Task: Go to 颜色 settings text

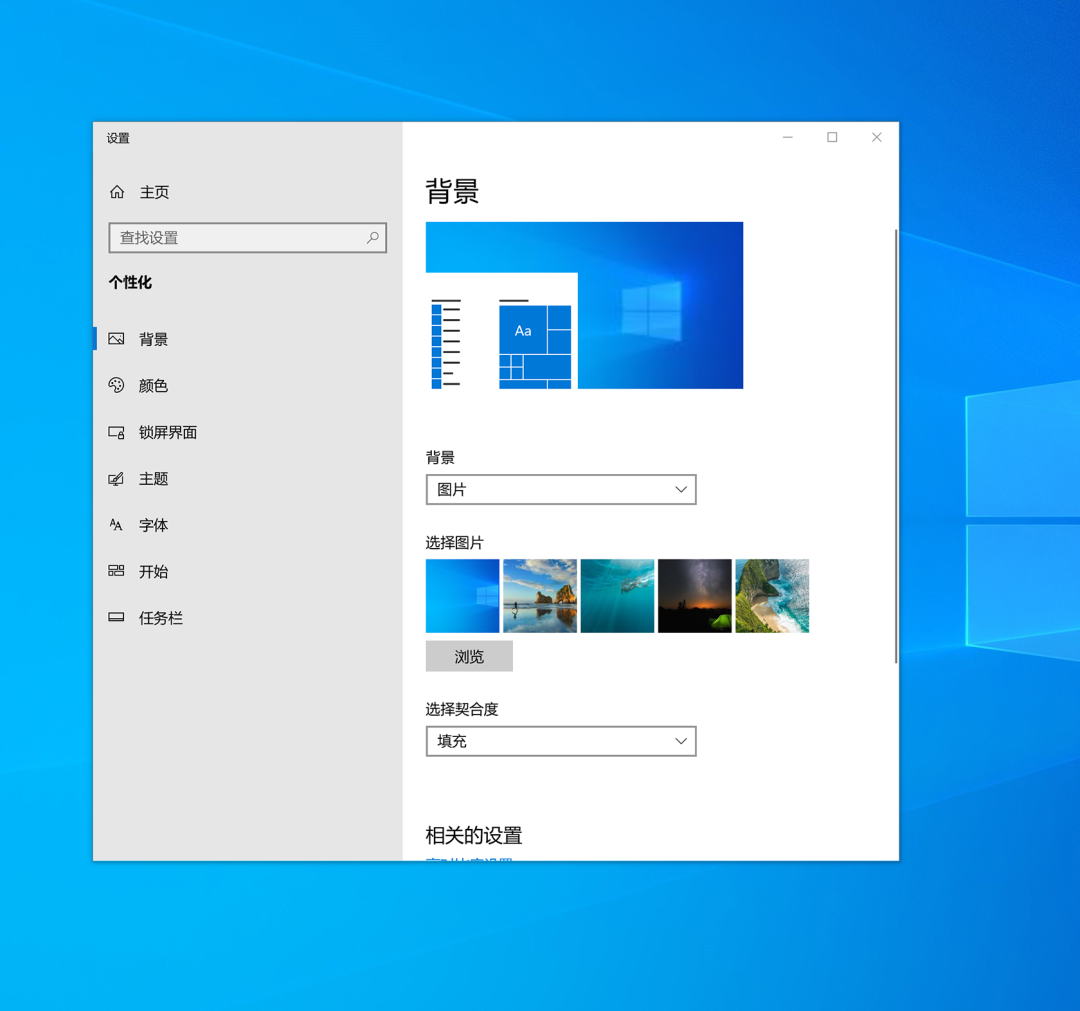Action: 154,386
